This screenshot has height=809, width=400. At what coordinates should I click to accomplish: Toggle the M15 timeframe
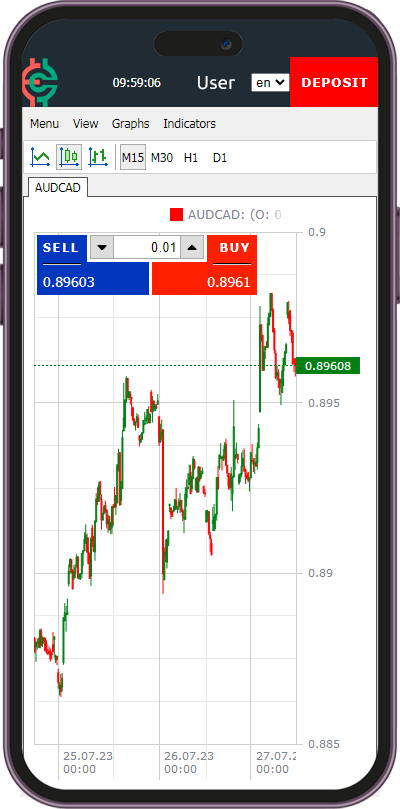[x=133, y=157]
